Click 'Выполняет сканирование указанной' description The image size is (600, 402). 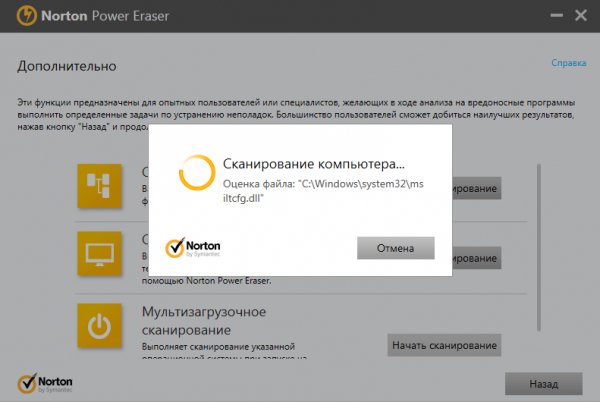point(218,347)
